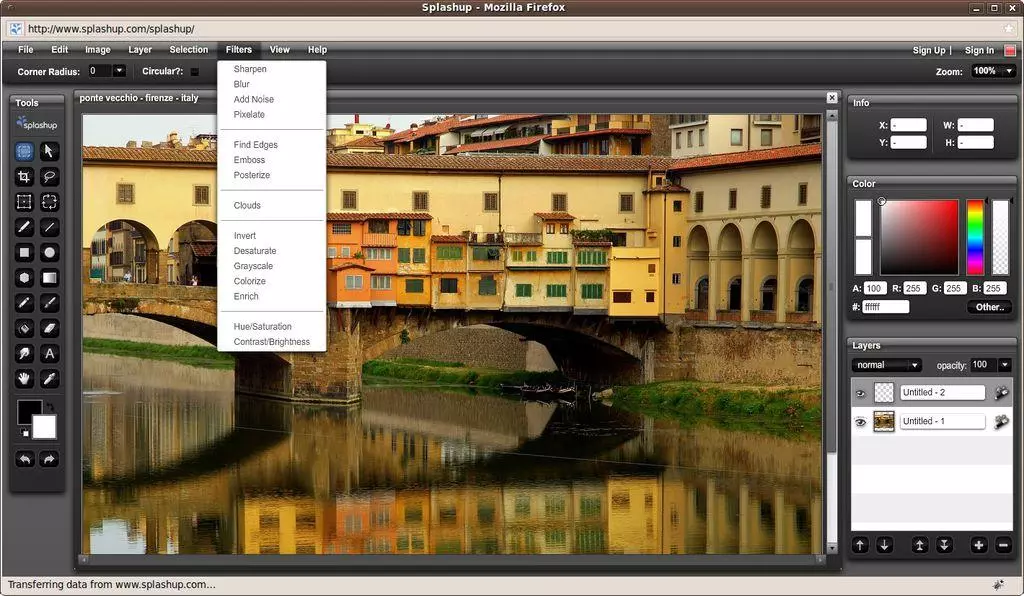Delete layer using minus button
1024x596 pixels.
(1003, 545)
